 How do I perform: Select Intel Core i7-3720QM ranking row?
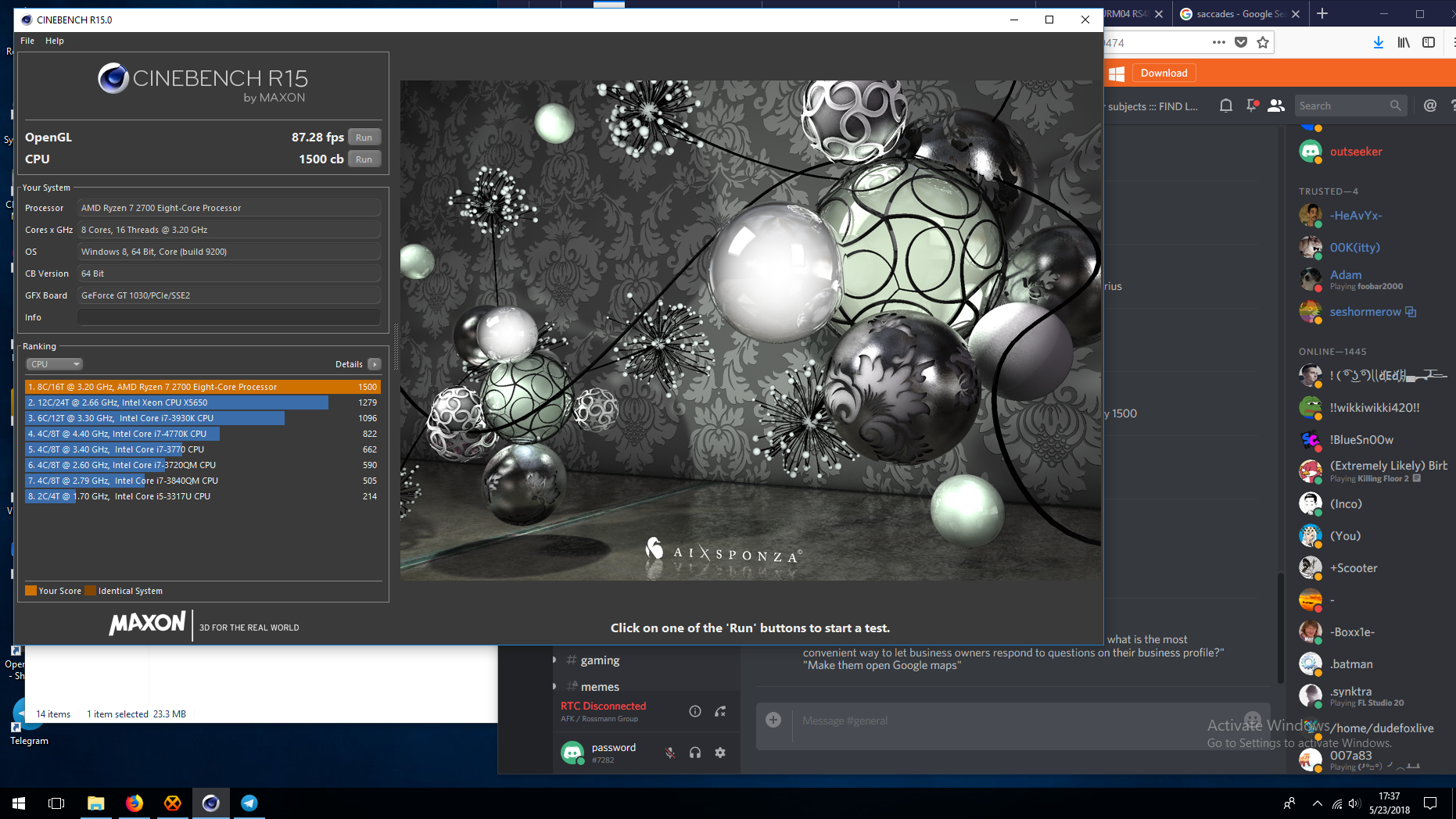point(203,465)
